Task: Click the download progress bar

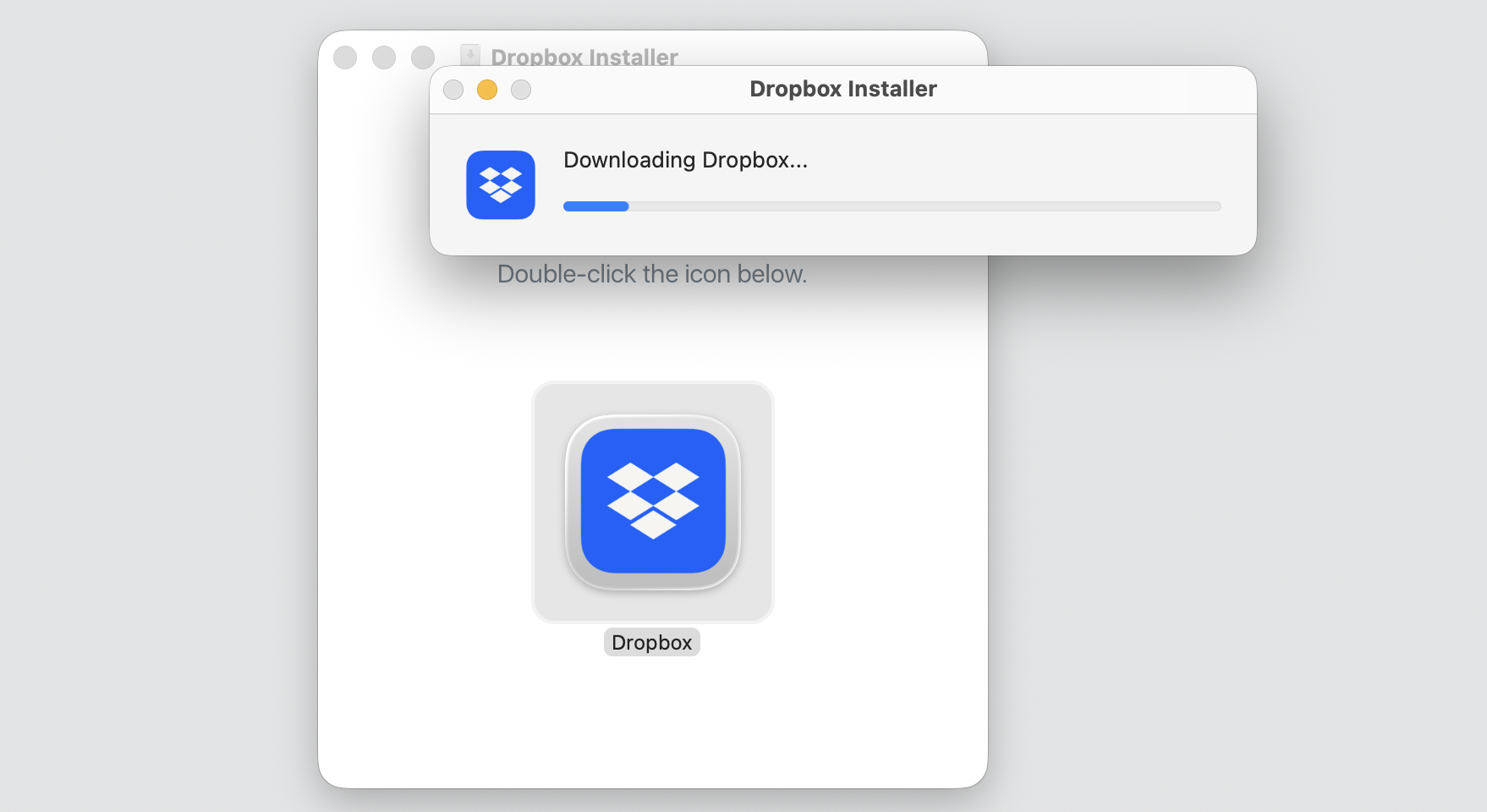Action: [x=892, y=206]
